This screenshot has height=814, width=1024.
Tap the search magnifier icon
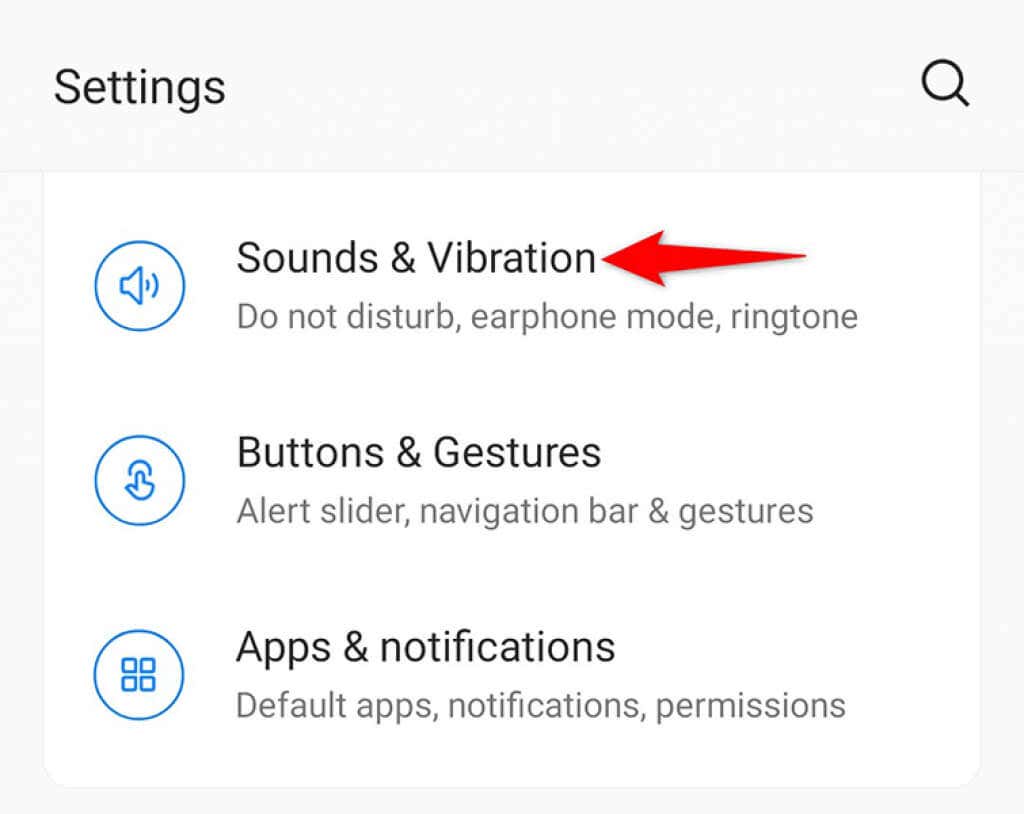(x=945, y=84)
